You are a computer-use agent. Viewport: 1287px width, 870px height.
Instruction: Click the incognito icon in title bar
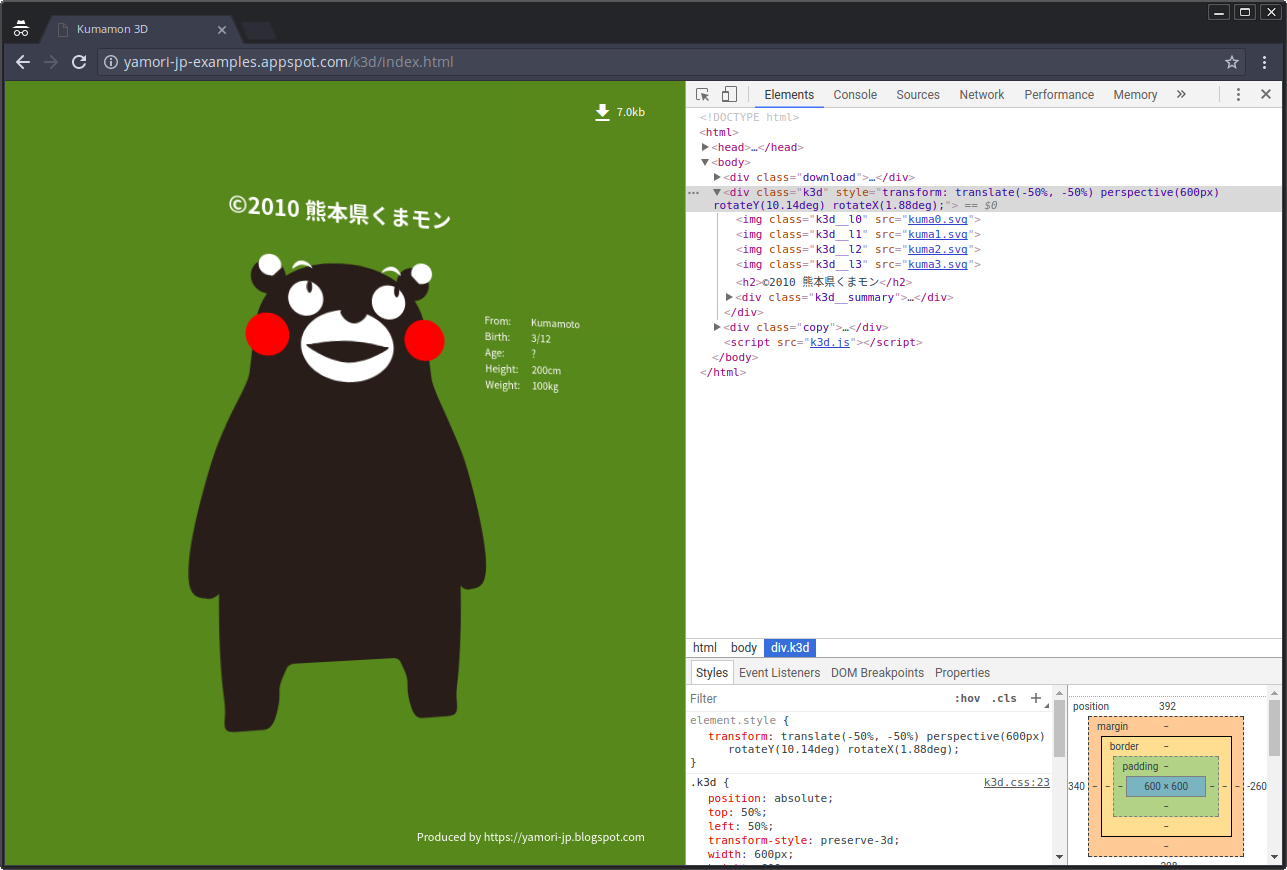pyautogui.click(x=21, y=29)
